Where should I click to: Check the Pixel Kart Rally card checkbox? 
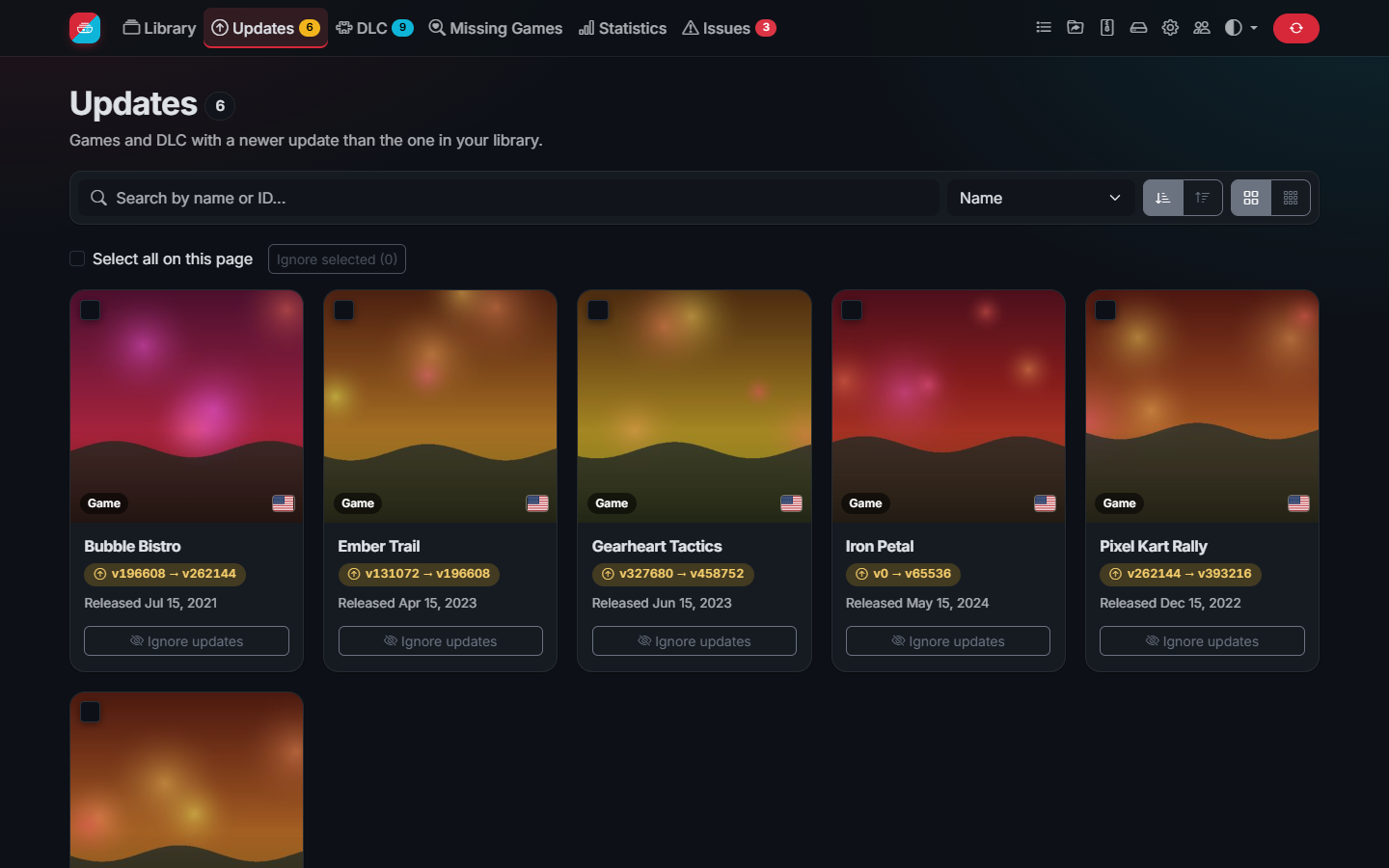[1105, 311]
